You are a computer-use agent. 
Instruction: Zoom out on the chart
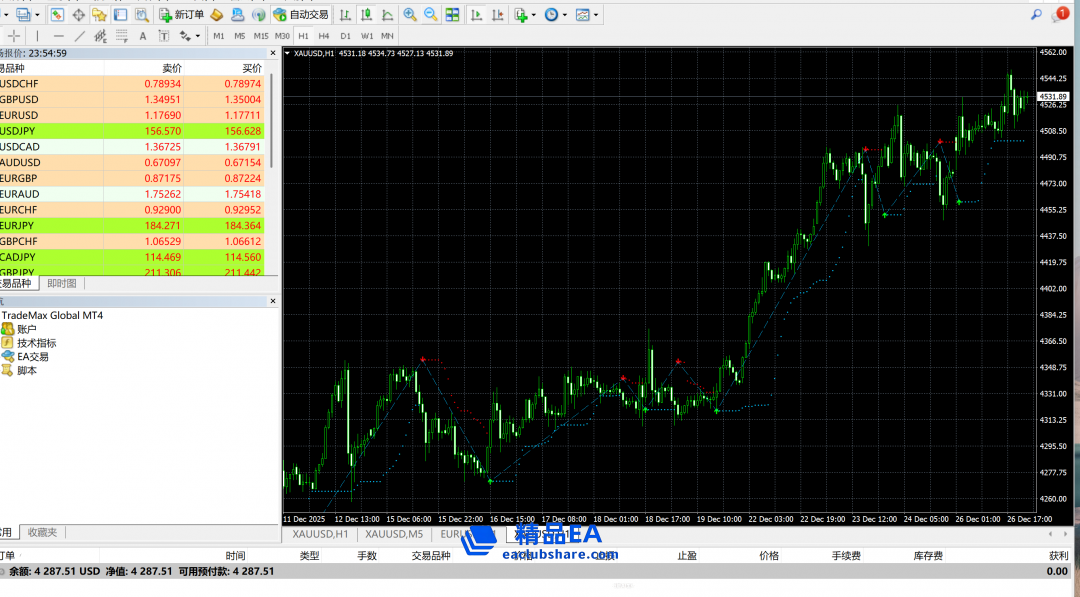point(431,14)
